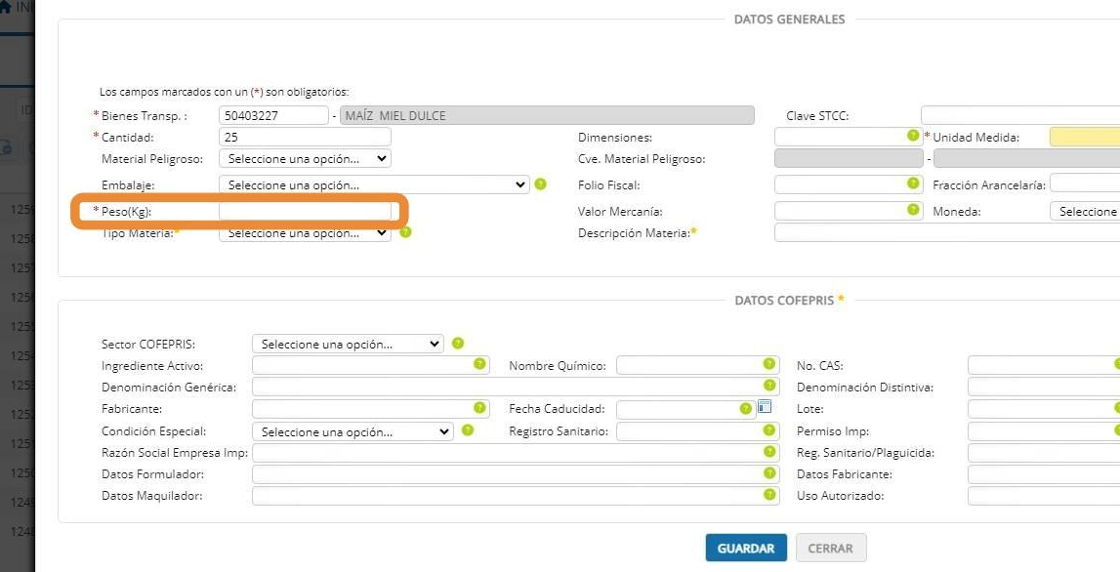The height and width of the screenshot is (572, 1120).
Task: Click the CERRAR button
Action: pyautogui.click(x=830, y=548)
